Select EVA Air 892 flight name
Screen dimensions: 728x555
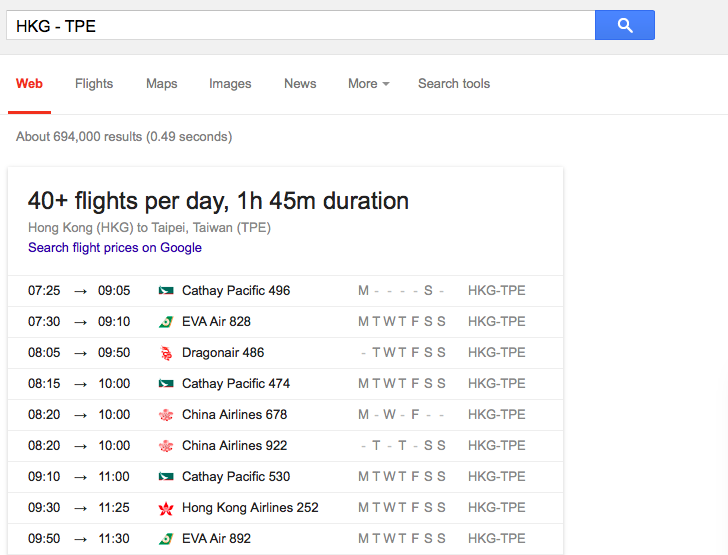point(216,539)
